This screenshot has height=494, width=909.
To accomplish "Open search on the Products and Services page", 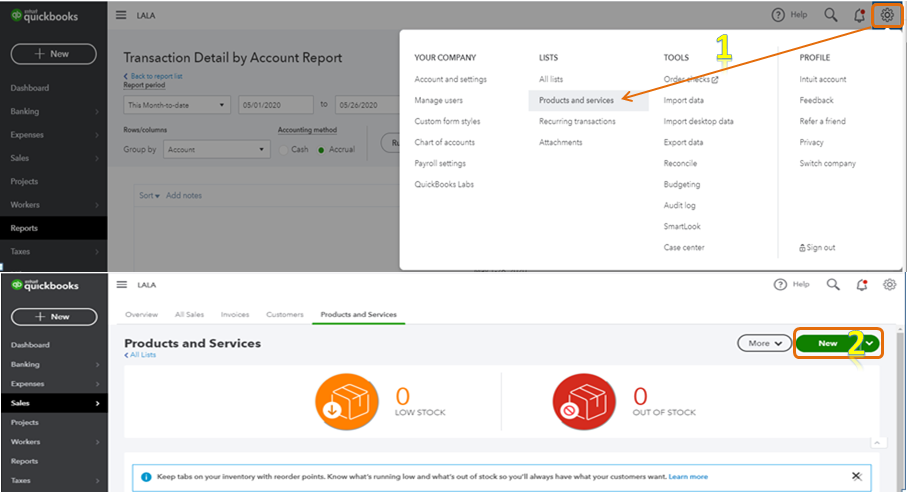I will pyautogui.click(x=832, y=285).
